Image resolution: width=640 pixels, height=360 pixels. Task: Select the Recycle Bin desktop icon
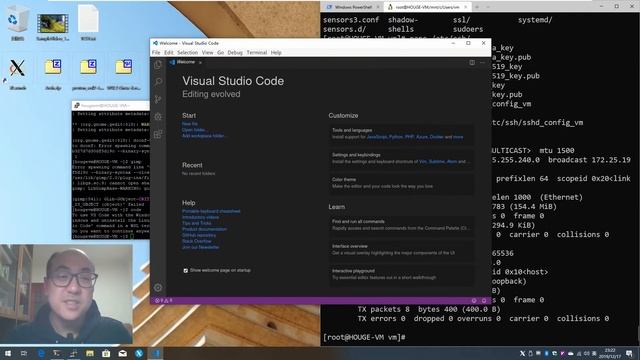point(17,23)
